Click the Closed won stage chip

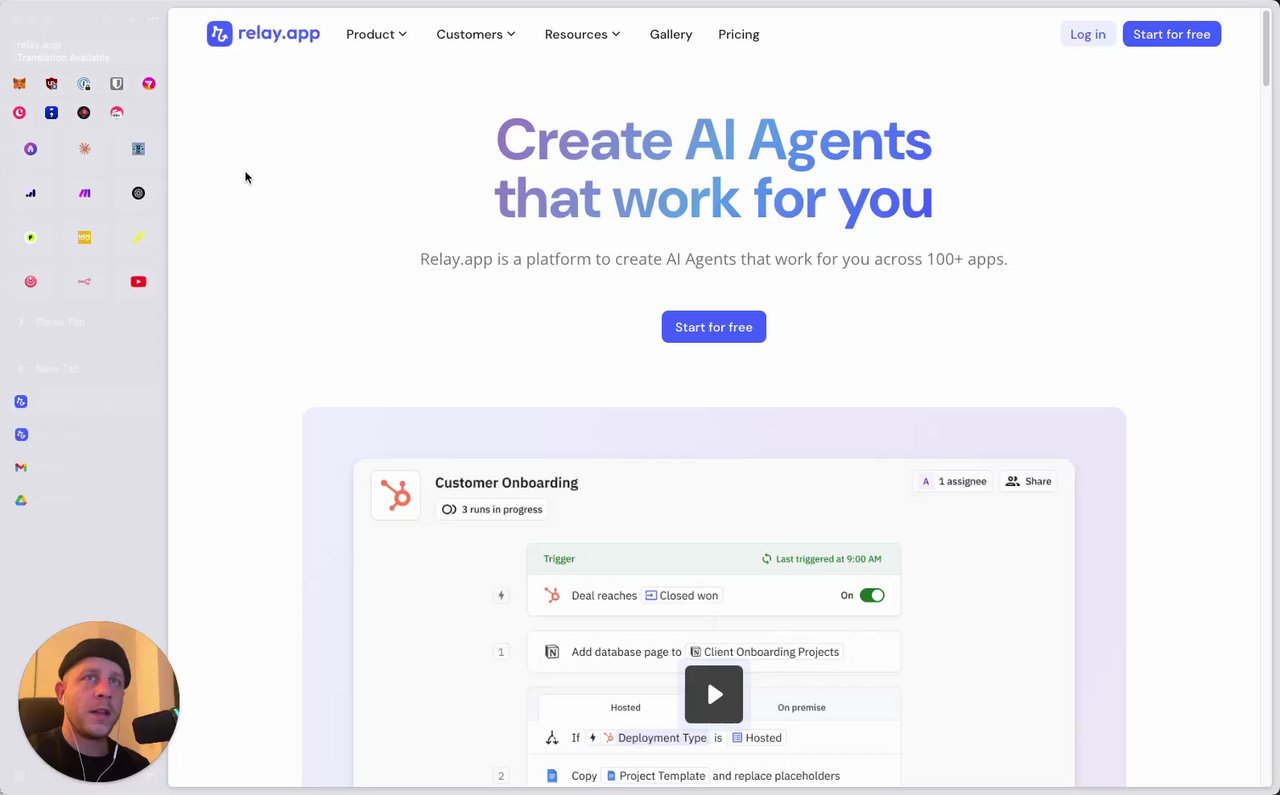coord(681,595)
